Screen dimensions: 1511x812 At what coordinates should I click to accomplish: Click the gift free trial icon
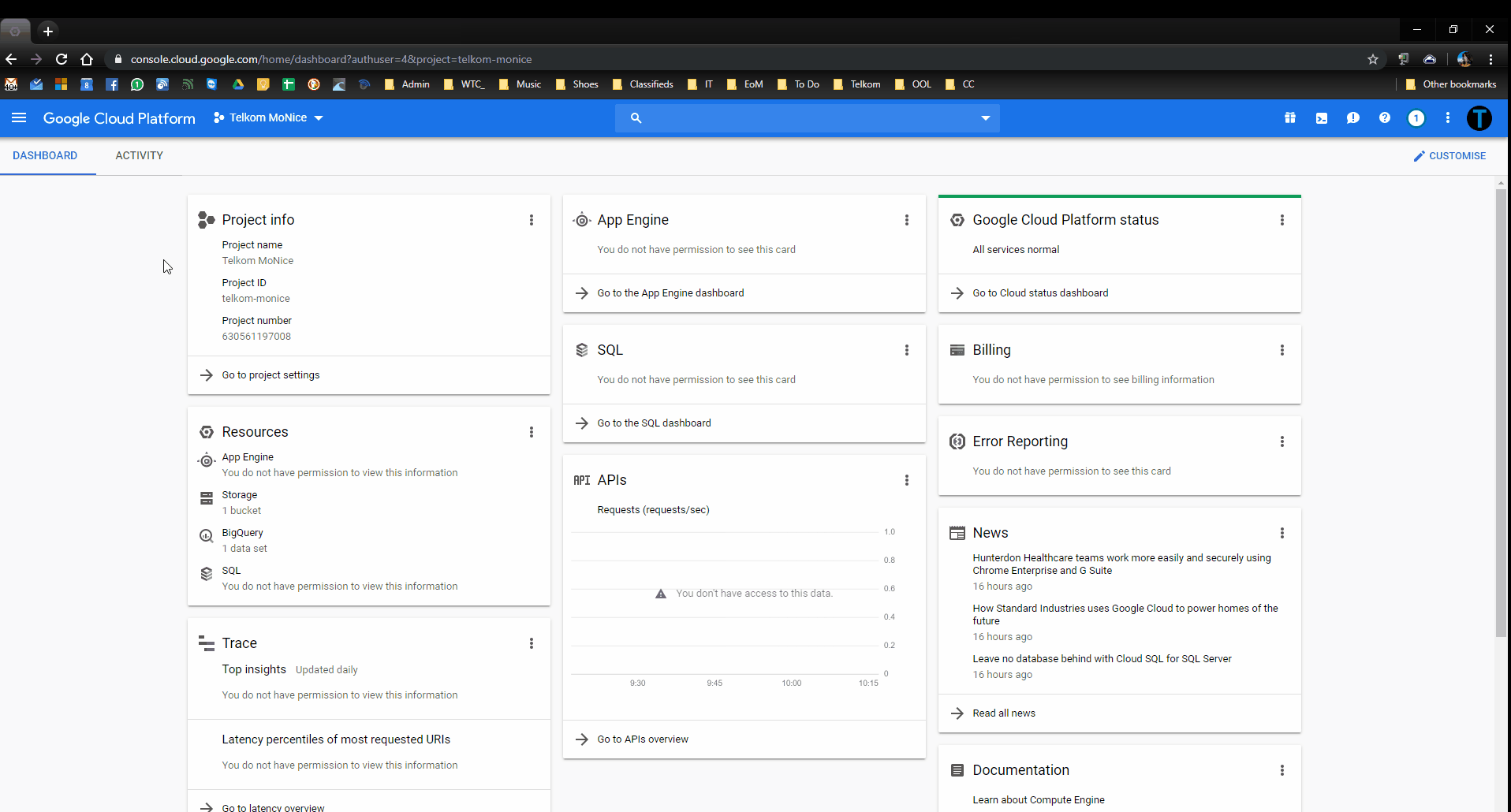[x=1290, y=118]
